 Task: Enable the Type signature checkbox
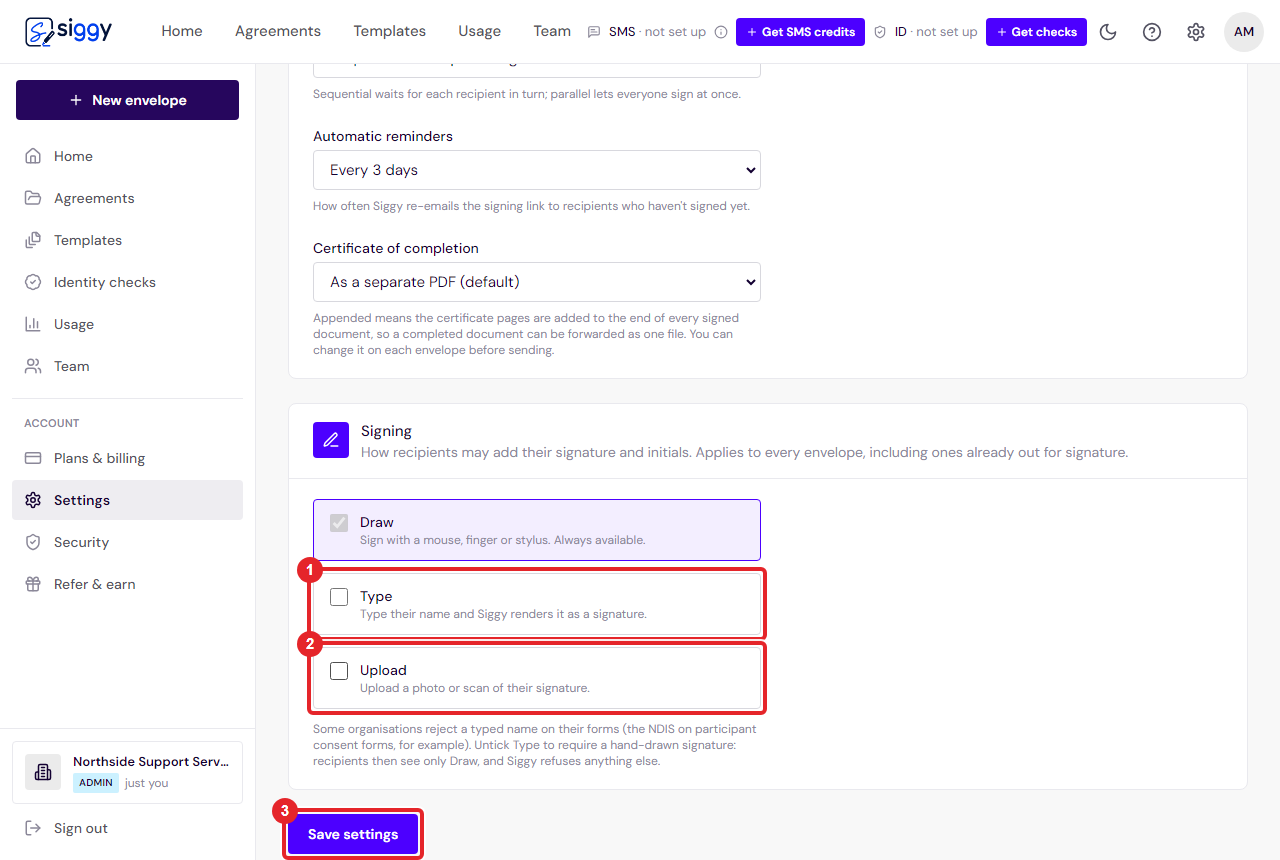click(x=339, y=597)
